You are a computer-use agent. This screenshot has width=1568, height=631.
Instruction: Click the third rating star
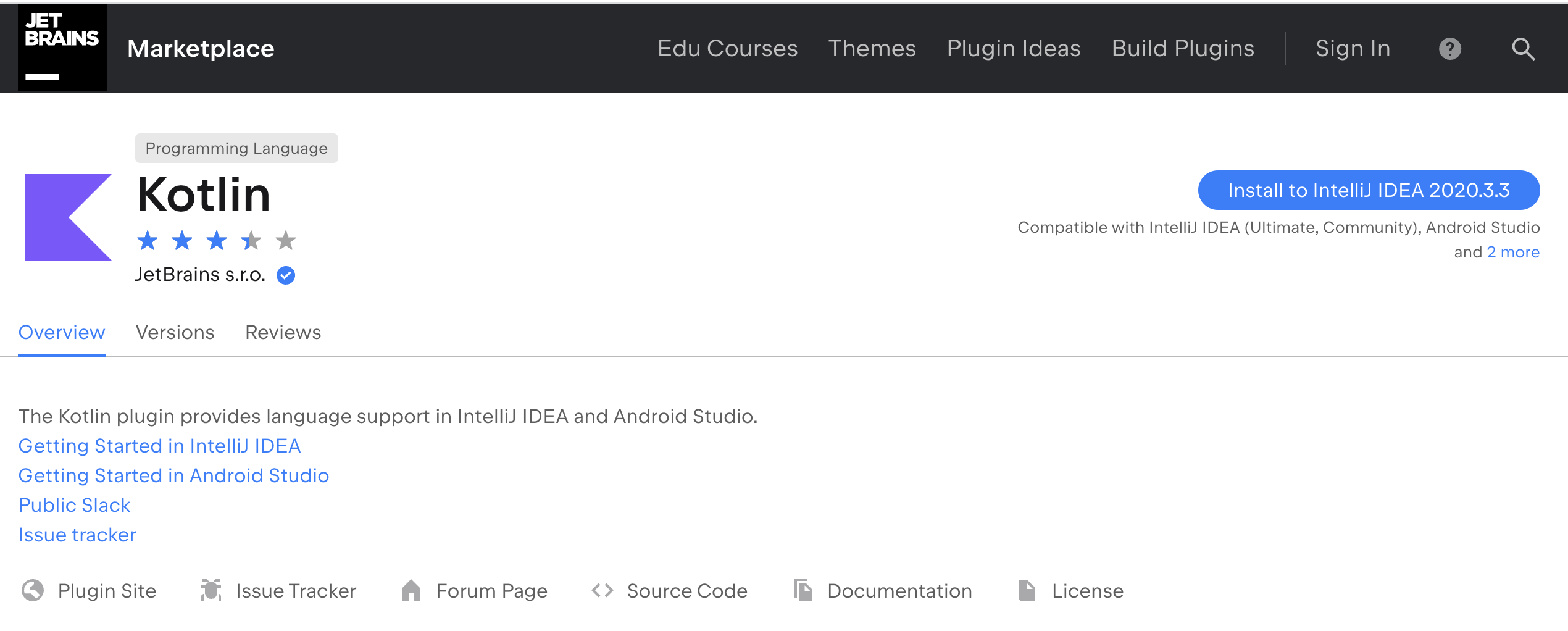[x=217, y=240]
